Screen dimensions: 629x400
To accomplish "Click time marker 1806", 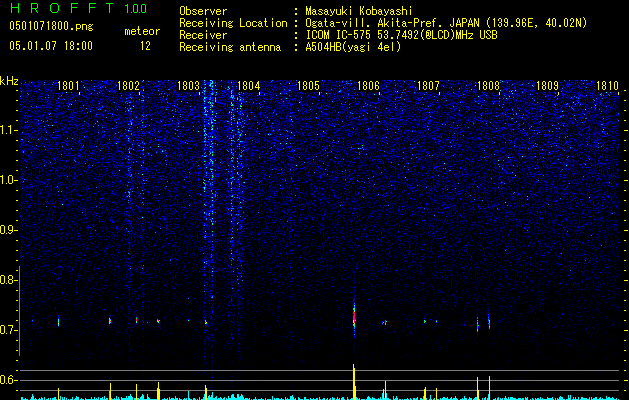I will tap(368, 86).
